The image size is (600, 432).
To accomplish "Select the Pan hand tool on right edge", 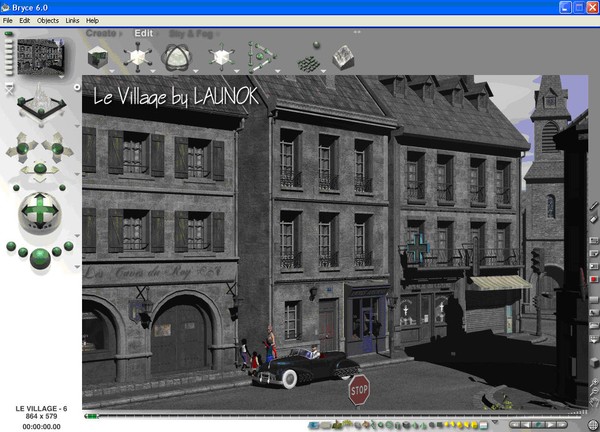I will (x=594, y=401).
